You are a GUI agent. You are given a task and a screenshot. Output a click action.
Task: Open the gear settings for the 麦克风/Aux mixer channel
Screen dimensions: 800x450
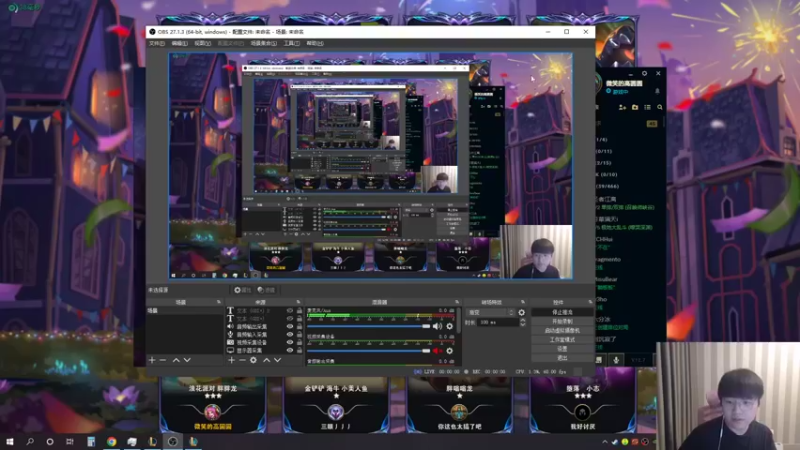click(449, 326)
